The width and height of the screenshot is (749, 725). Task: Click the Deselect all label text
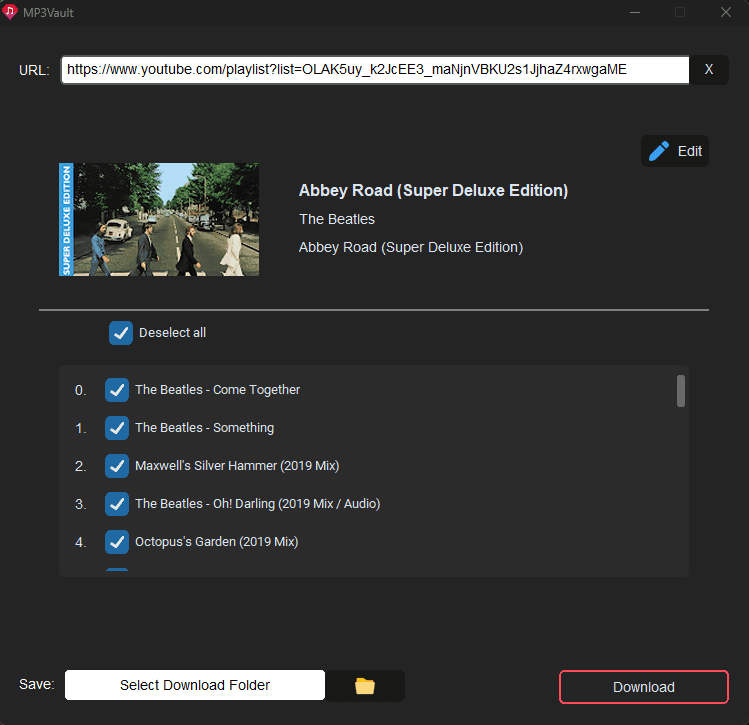point(172,333)
